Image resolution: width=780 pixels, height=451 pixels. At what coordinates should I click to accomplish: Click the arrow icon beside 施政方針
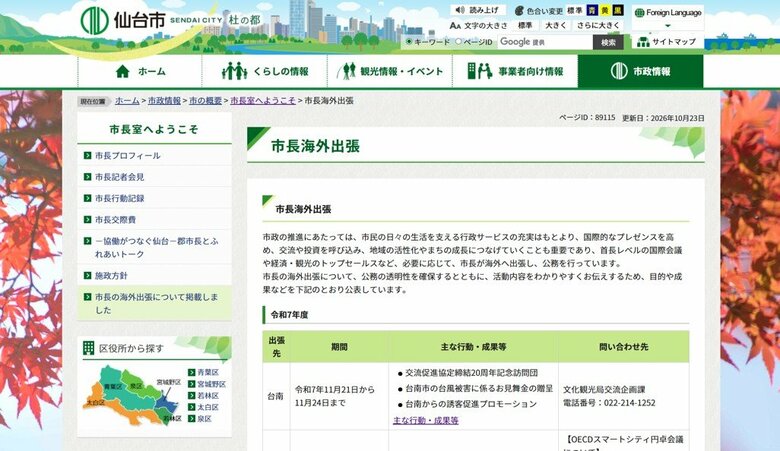(x=88, y=275)
